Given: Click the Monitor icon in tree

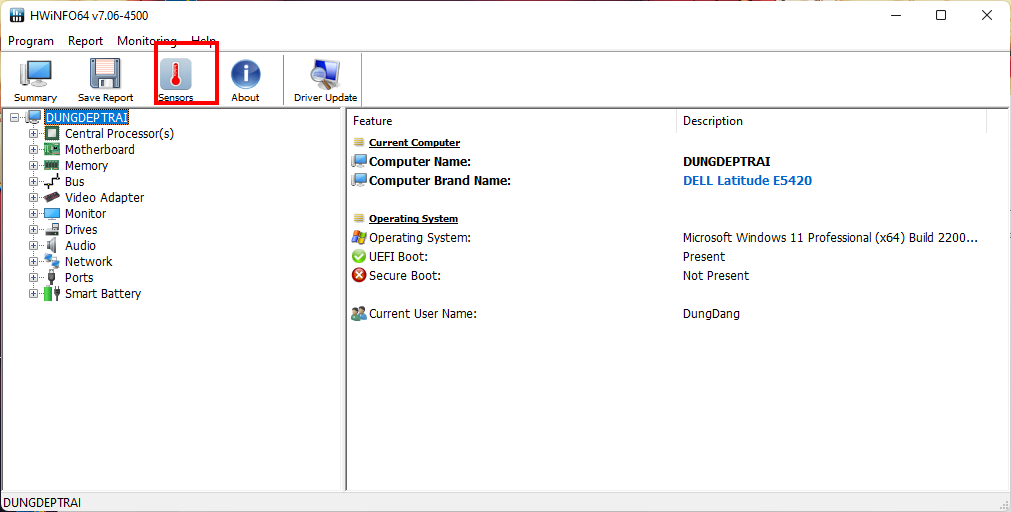Looking at the screenshot, I should (x=52, y=213).
